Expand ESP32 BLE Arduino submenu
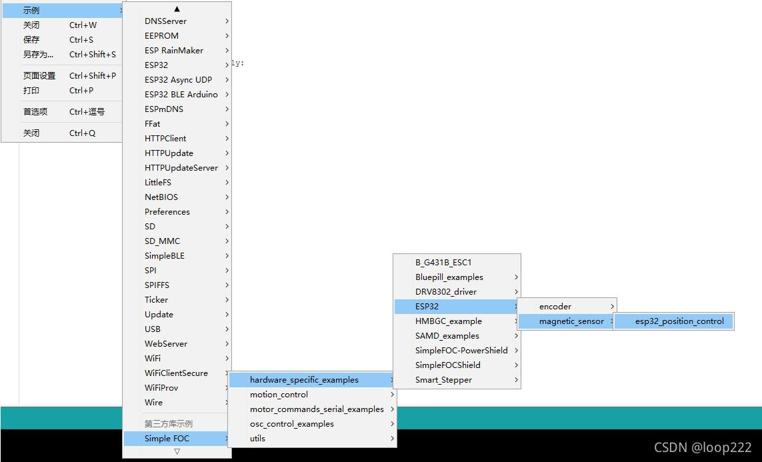762x462 pixels. pos(177,95)
